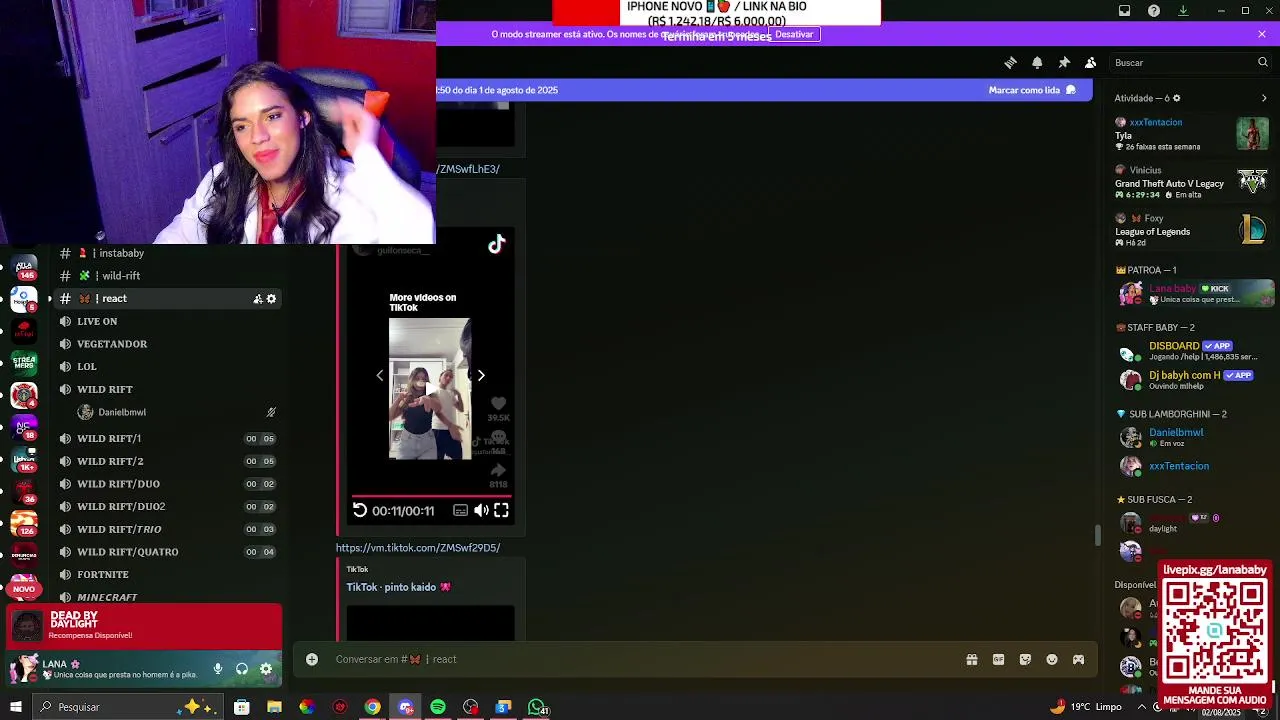Viewport: 1280px width, 720px height.
Task: Expand the Atividade section chevron
Action: [1264, 98]
